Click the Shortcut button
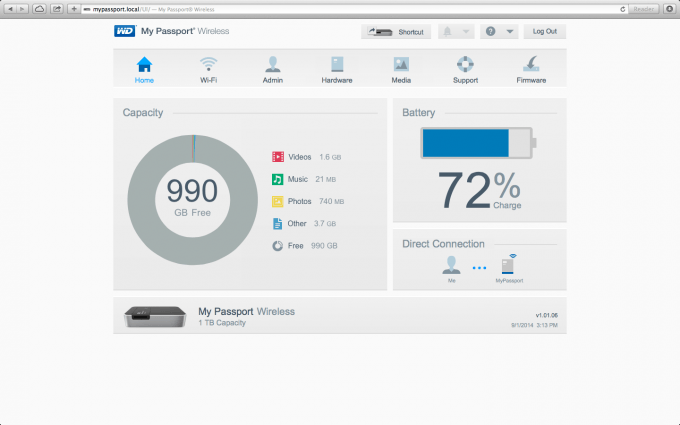Screen dimensions: 680x425 [x=396, y=32]
